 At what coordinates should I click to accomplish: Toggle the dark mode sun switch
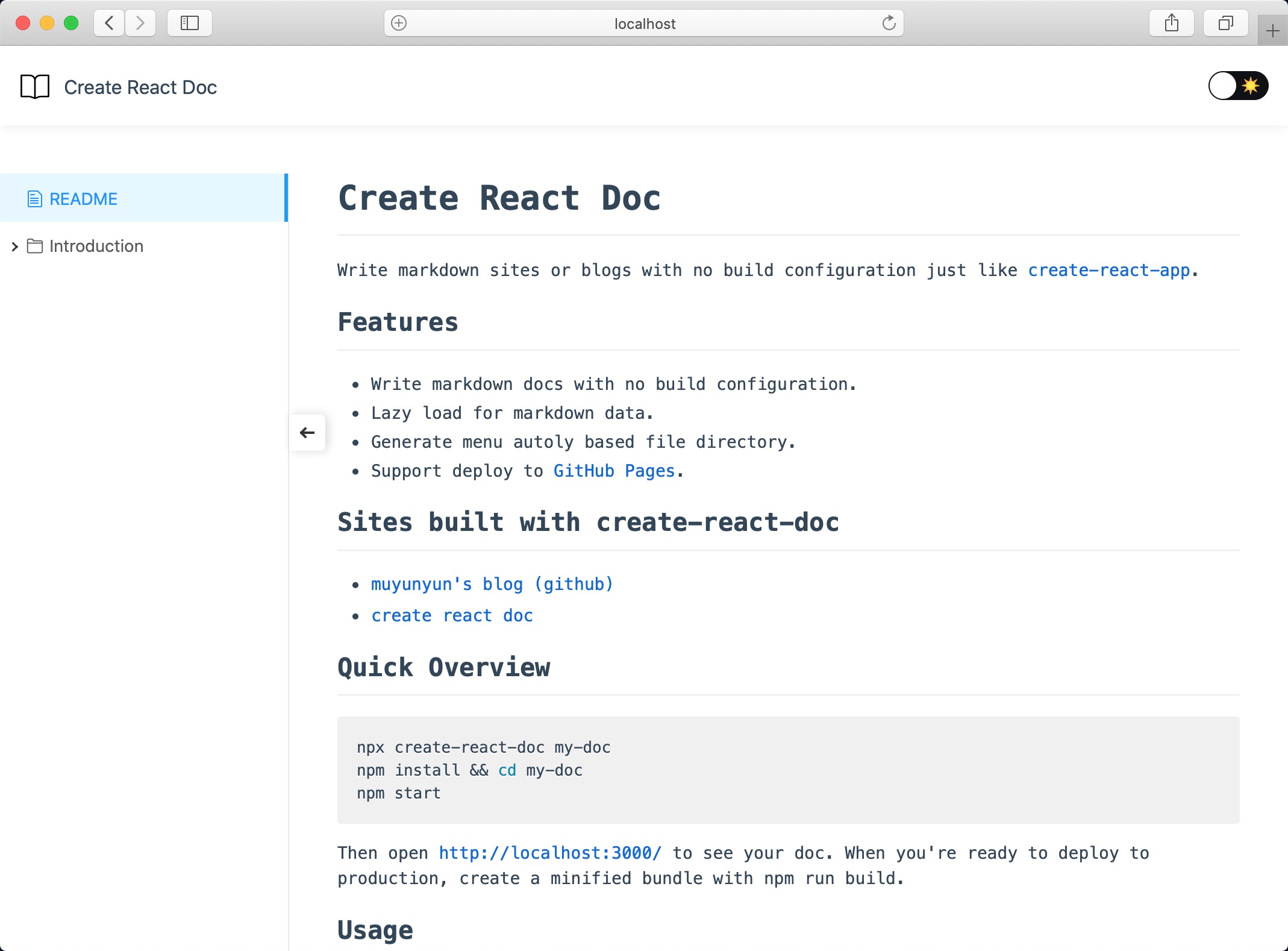click(1237, 86)
